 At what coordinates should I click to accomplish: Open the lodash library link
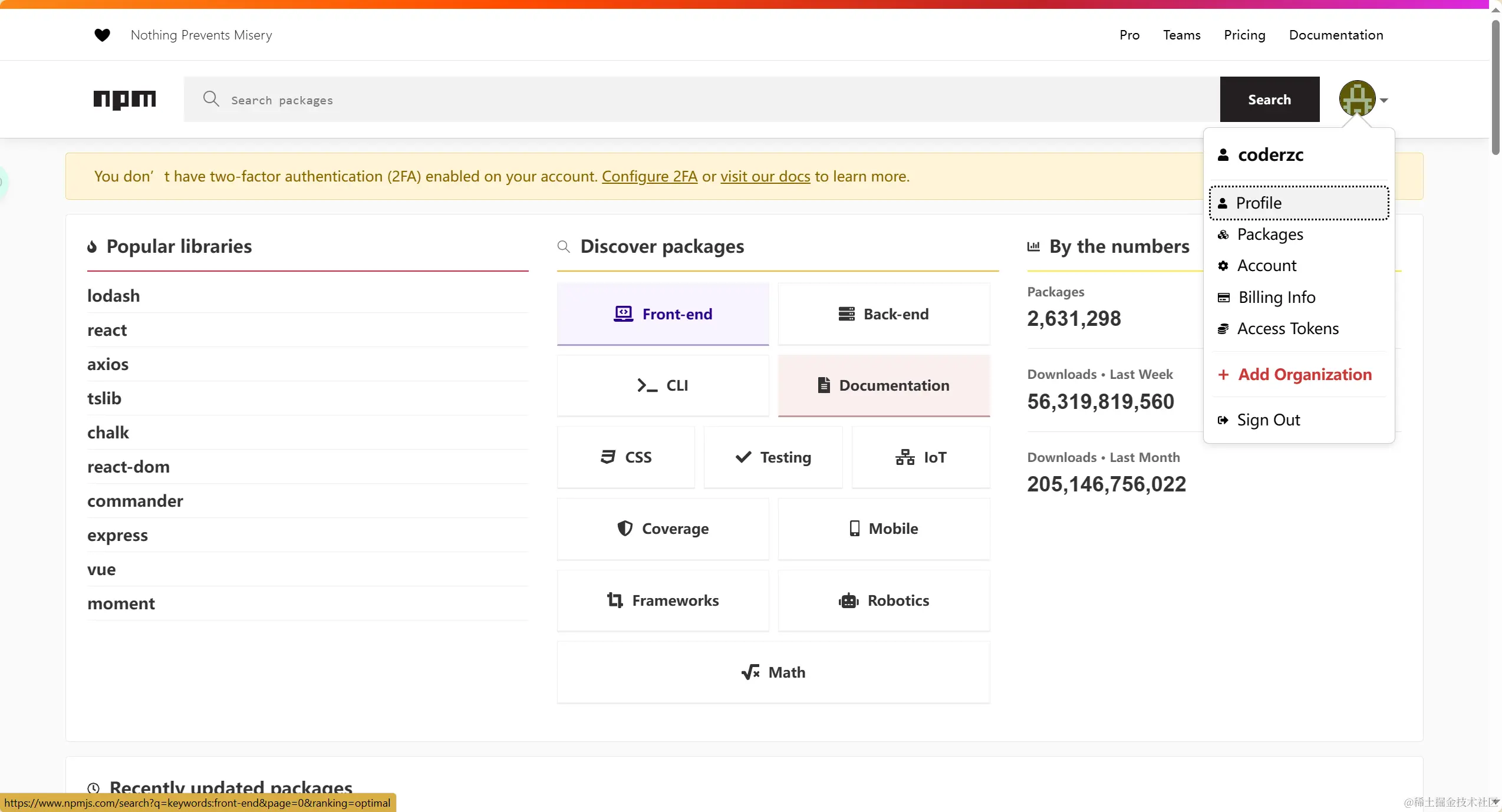pos(113,296)
